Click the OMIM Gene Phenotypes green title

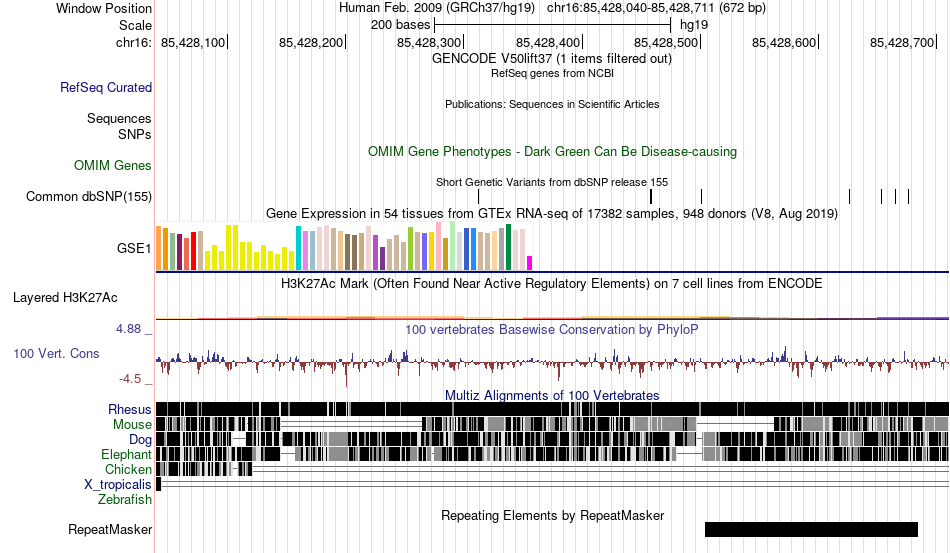[x=552, y=151]
